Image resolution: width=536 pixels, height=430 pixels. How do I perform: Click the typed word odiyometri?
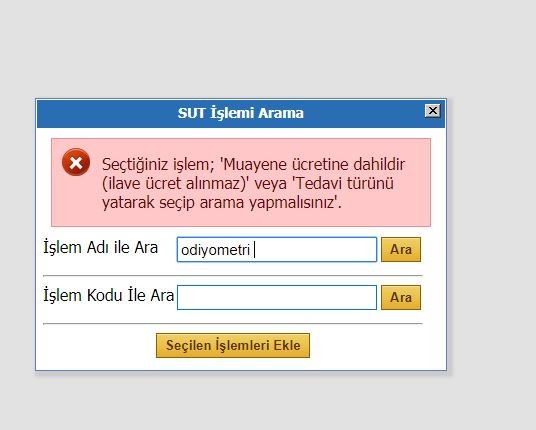click(x=215, y=250)
